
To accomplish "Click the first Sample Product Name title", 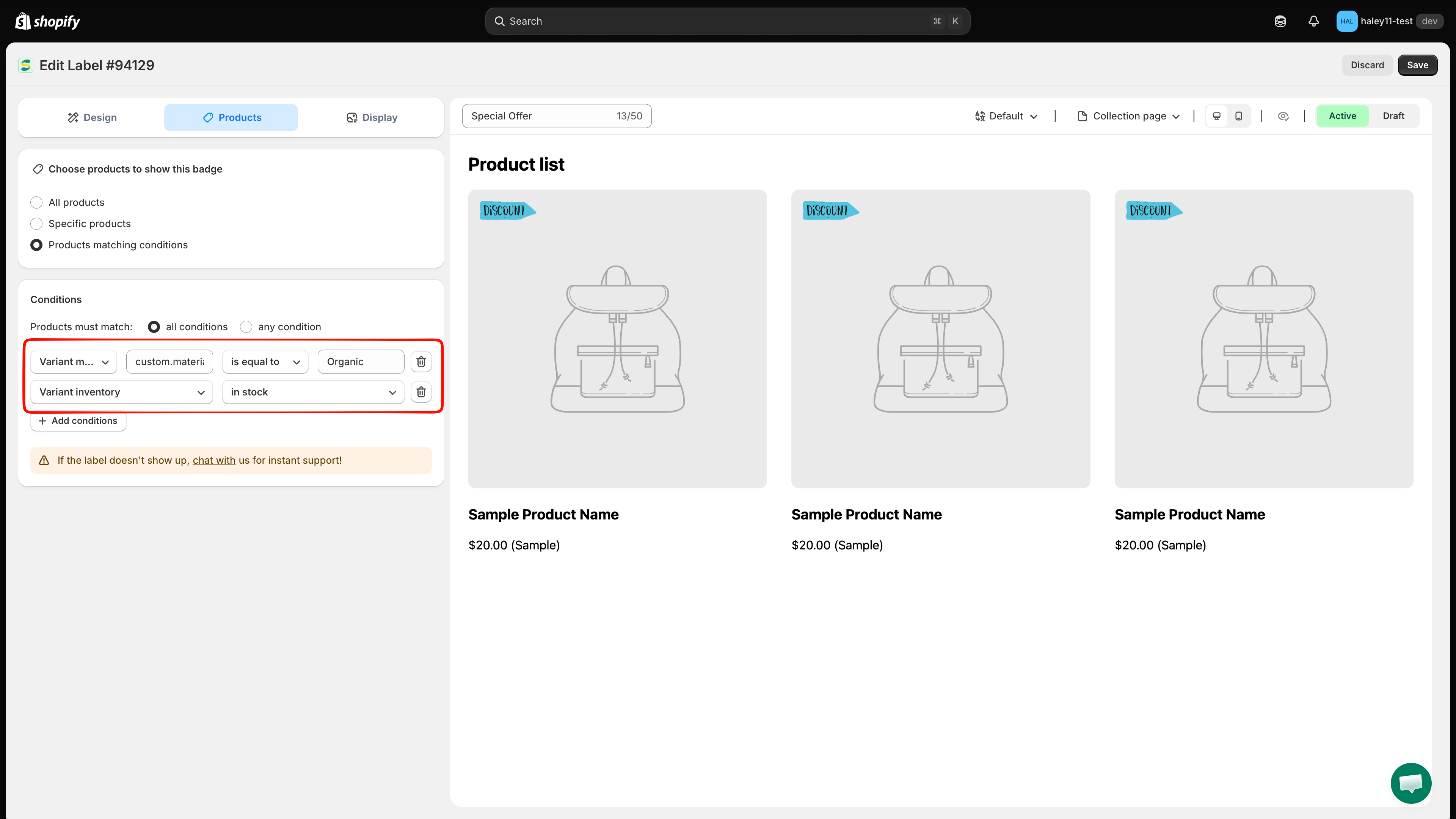I will 543,515.
